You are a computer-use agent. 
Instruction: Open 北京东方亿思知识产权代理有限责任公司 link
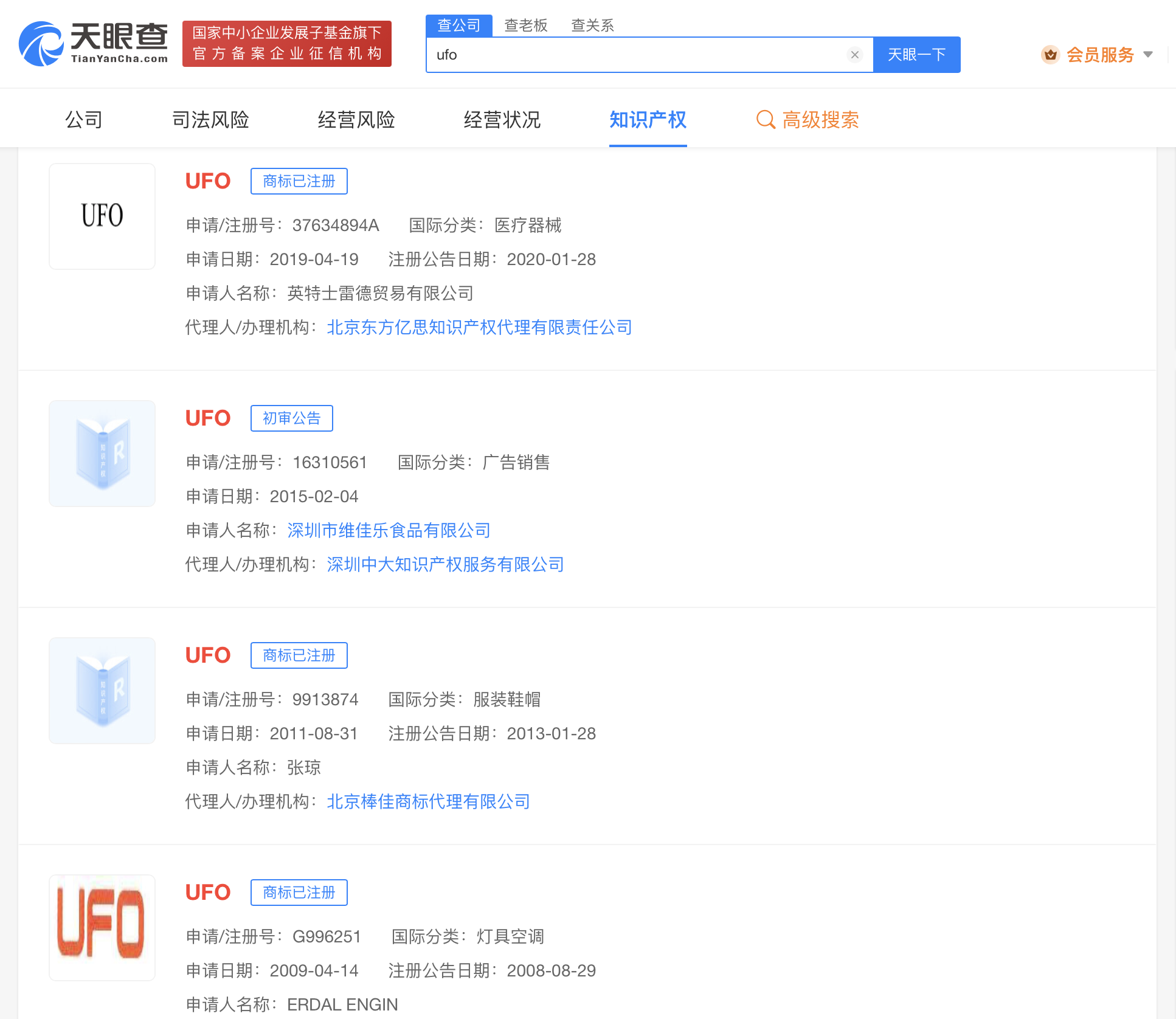point(479,328)
